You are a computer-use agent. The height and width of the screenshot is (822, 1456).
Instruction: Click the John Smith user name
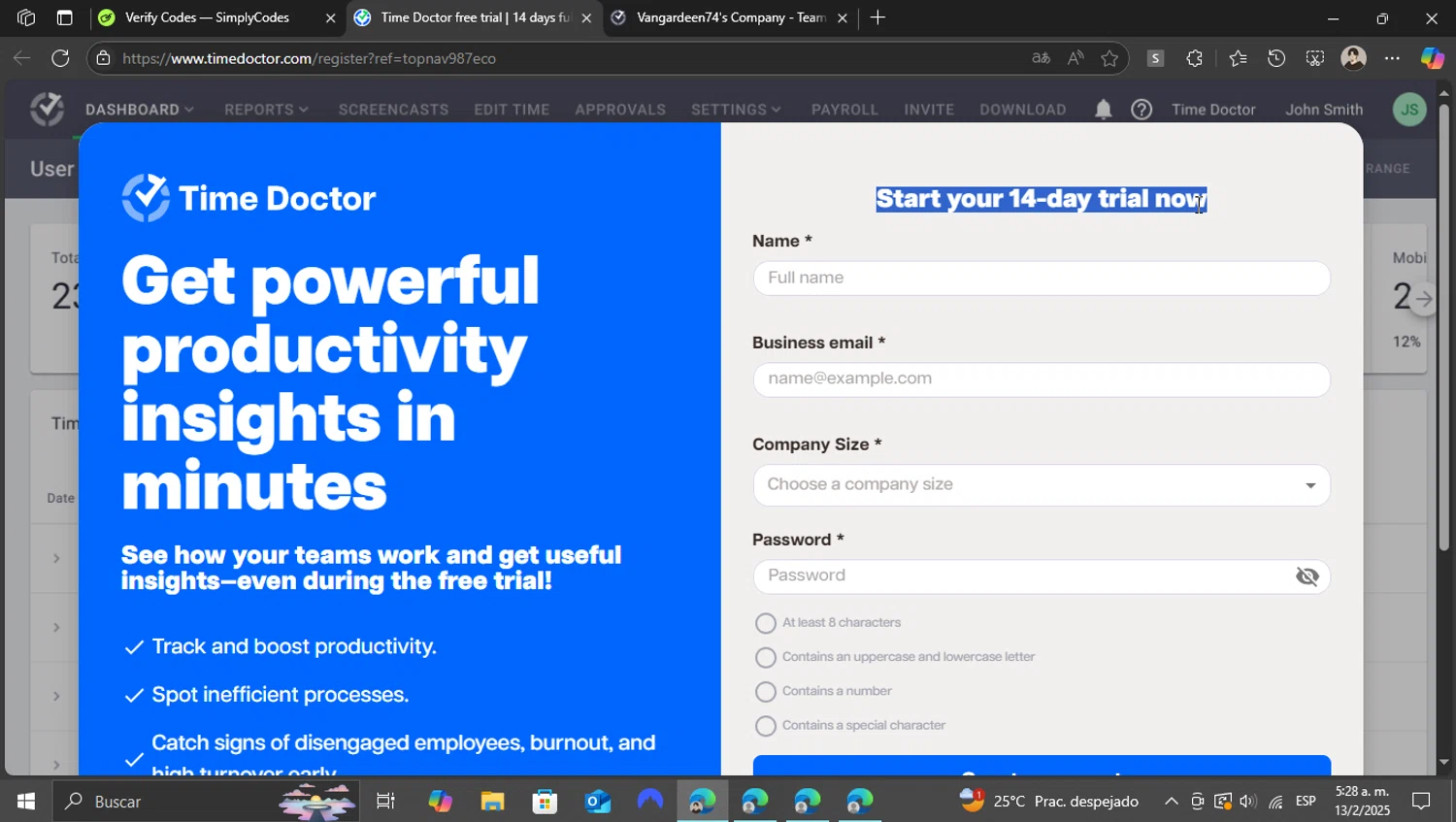point(1324,110)
